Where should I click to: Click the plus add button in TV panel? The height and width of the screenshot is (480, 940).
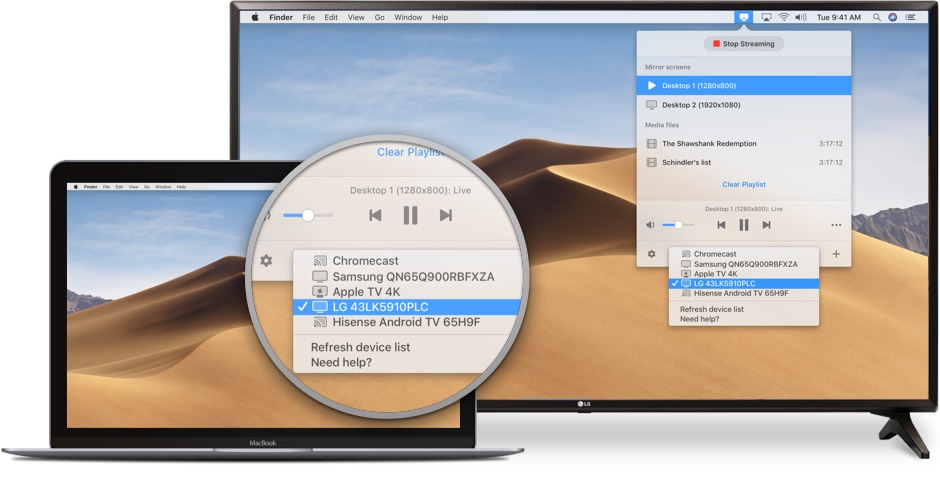coord(836,254)
